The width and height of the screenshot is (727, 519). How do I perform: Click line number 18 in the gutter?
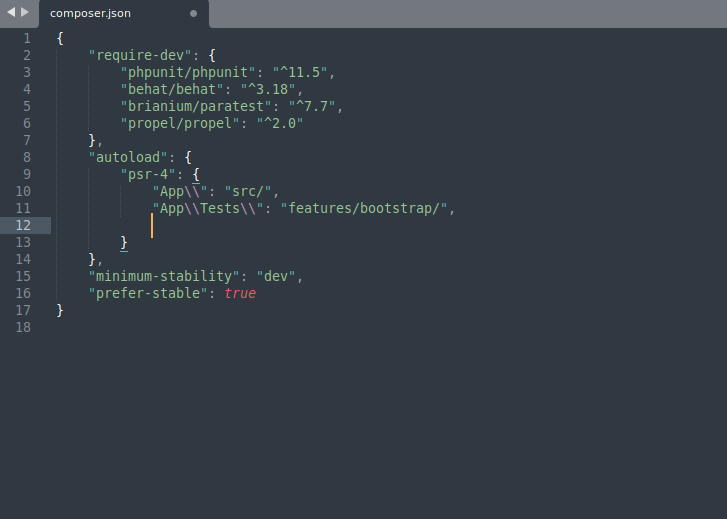[x=23, y=327]
